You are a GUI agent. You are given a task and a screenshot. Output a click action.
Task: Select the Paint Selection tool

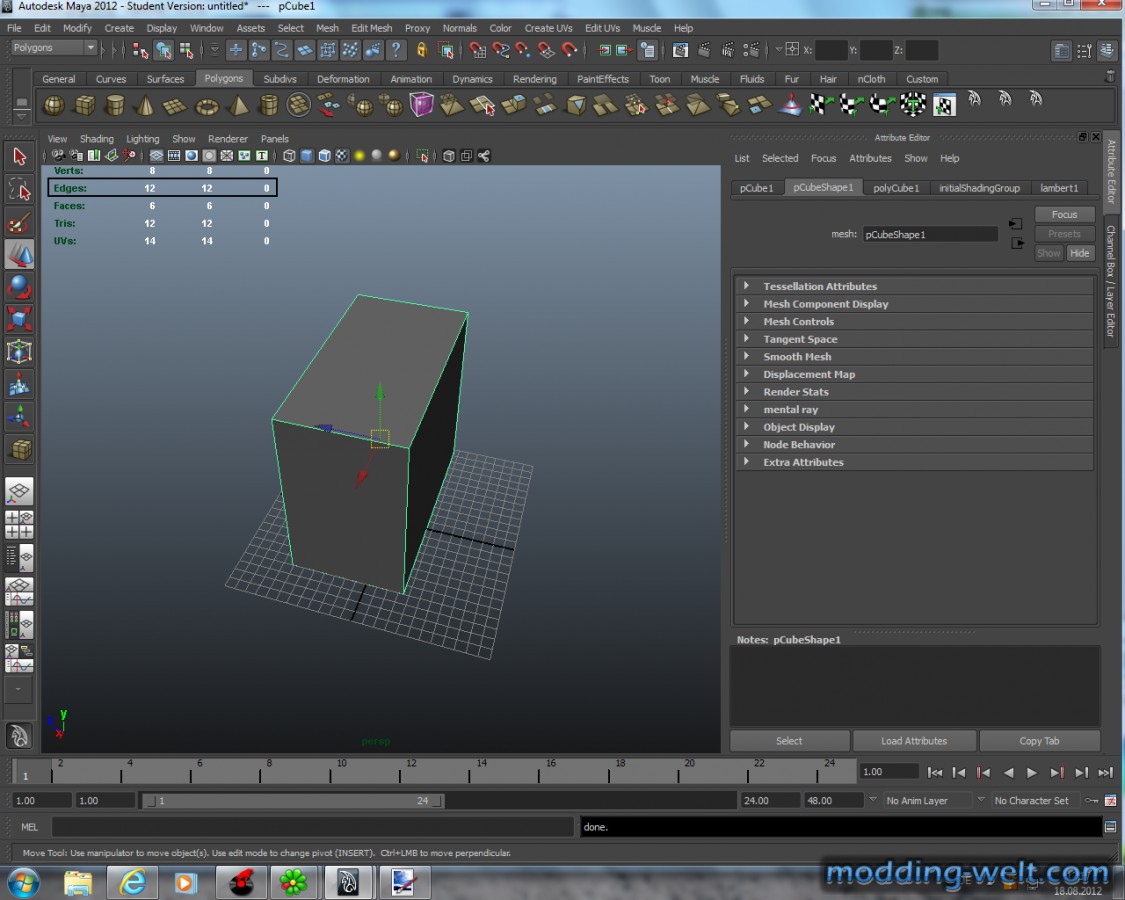[19, 222]
